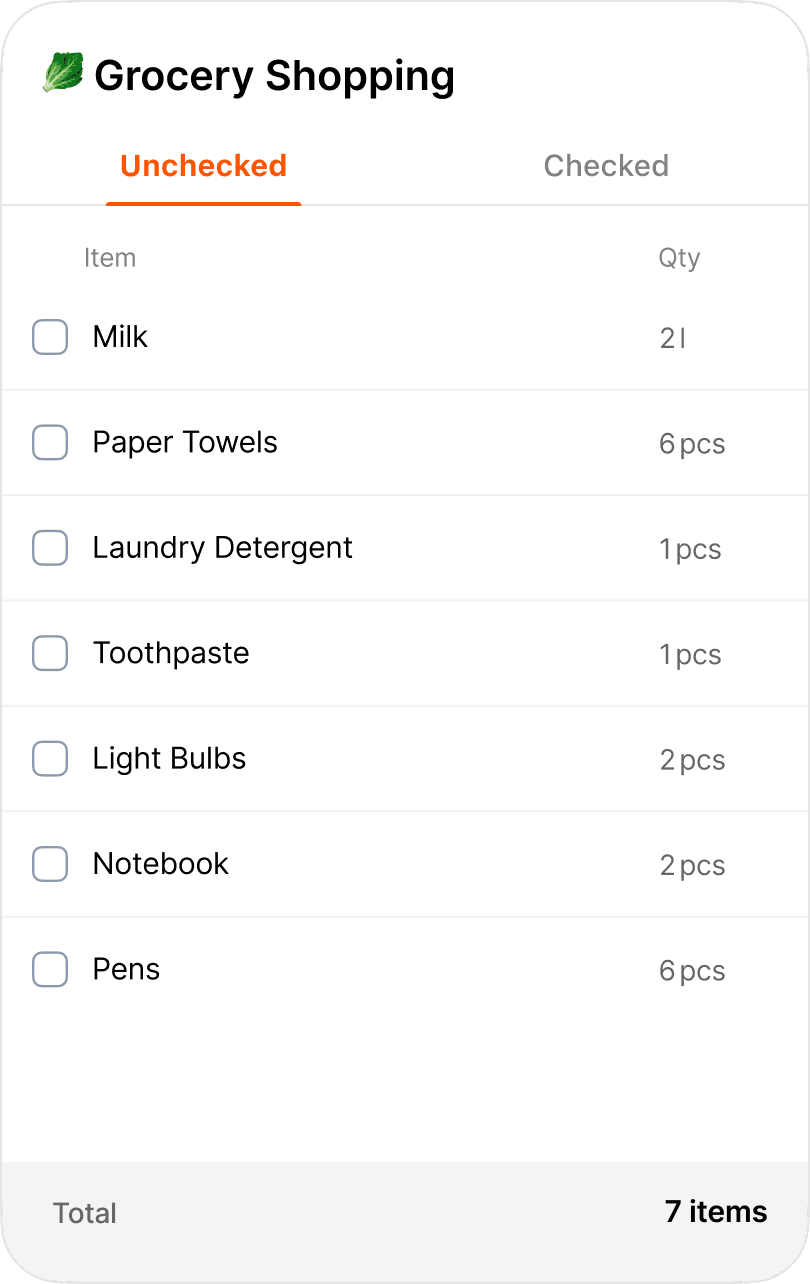
Task: Toggle the Light Bulbs checkbox
Action: 50,759
